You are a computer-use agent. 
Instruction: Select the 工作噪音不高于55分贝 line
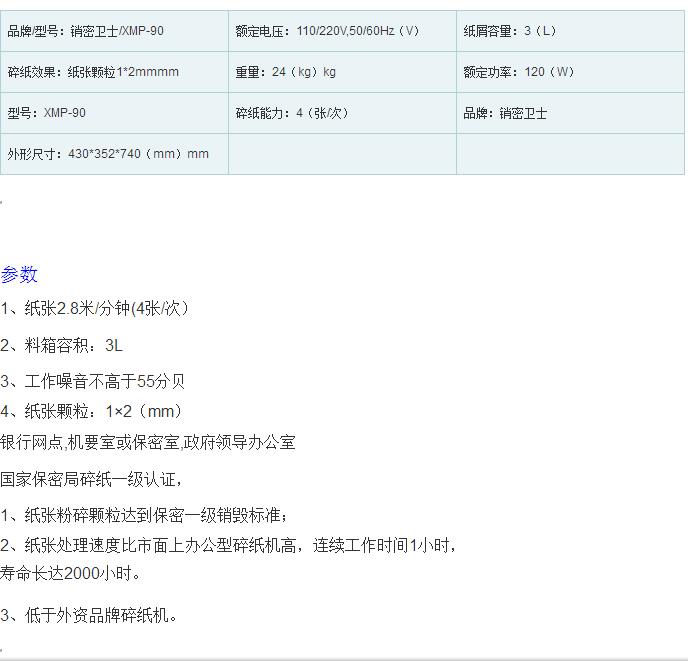click(x=93, y=381)
